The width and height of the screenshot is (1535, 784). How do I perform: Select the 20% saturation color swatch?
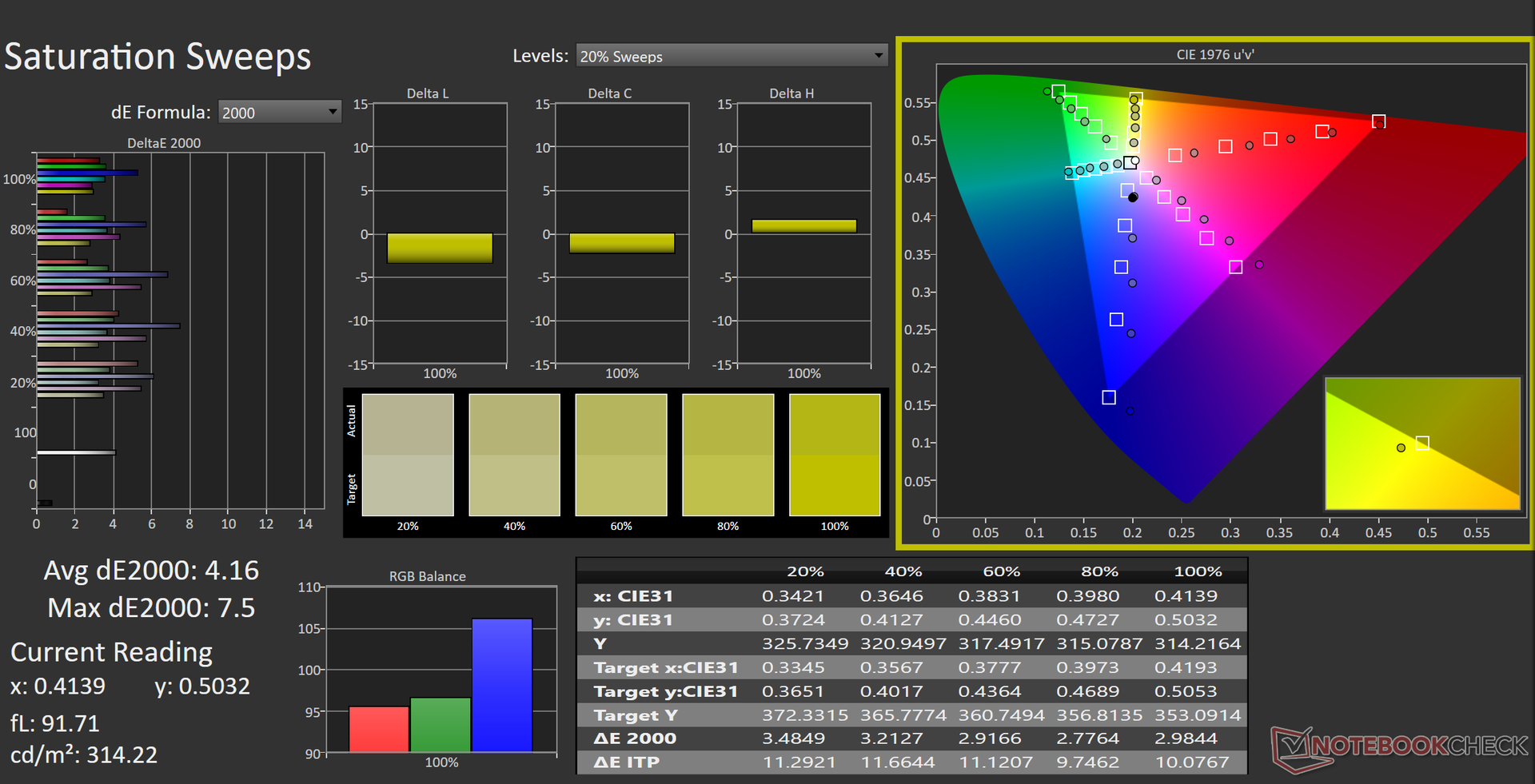click(408, 455)
